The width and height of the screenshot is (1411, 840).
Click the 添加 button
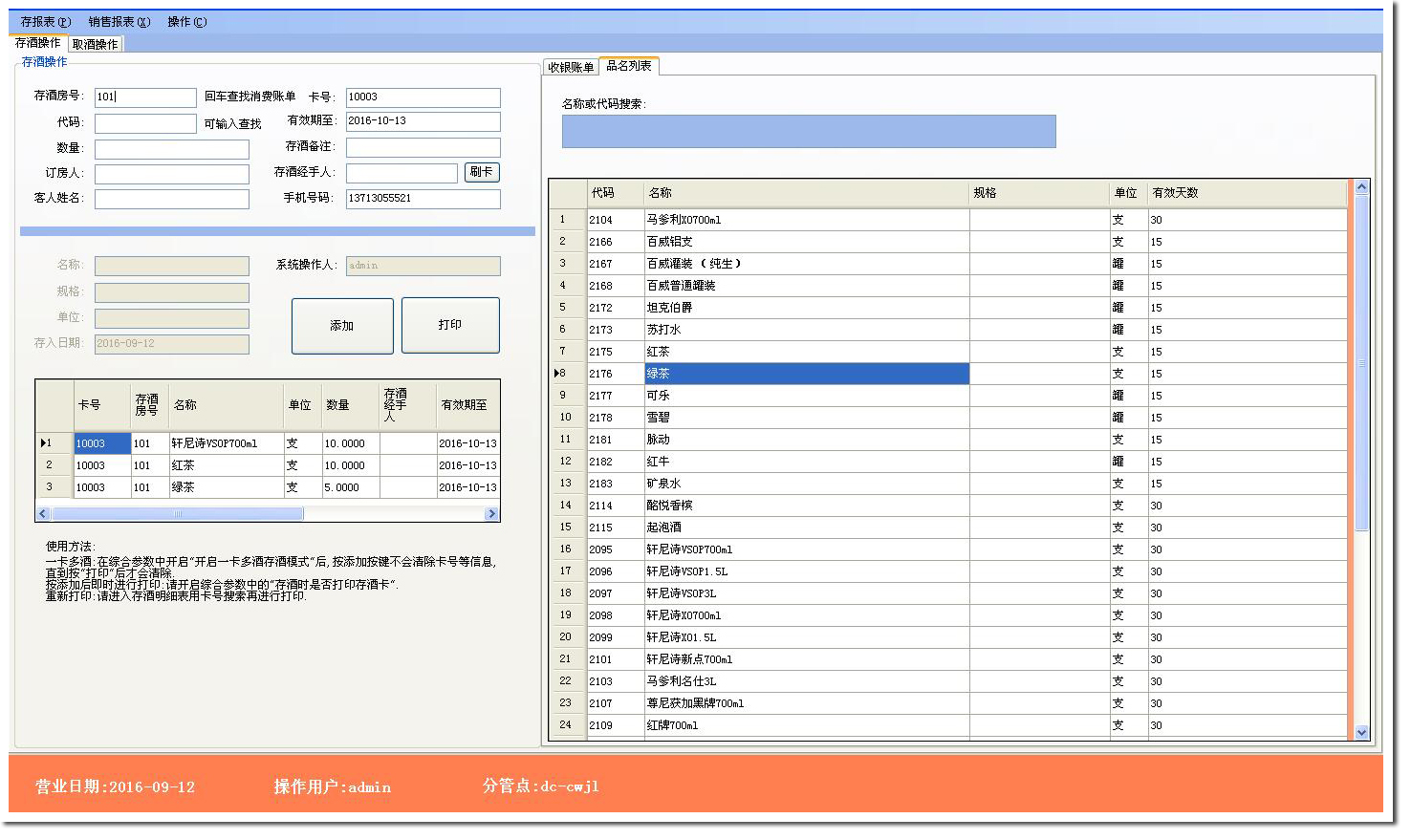[342, 326]
